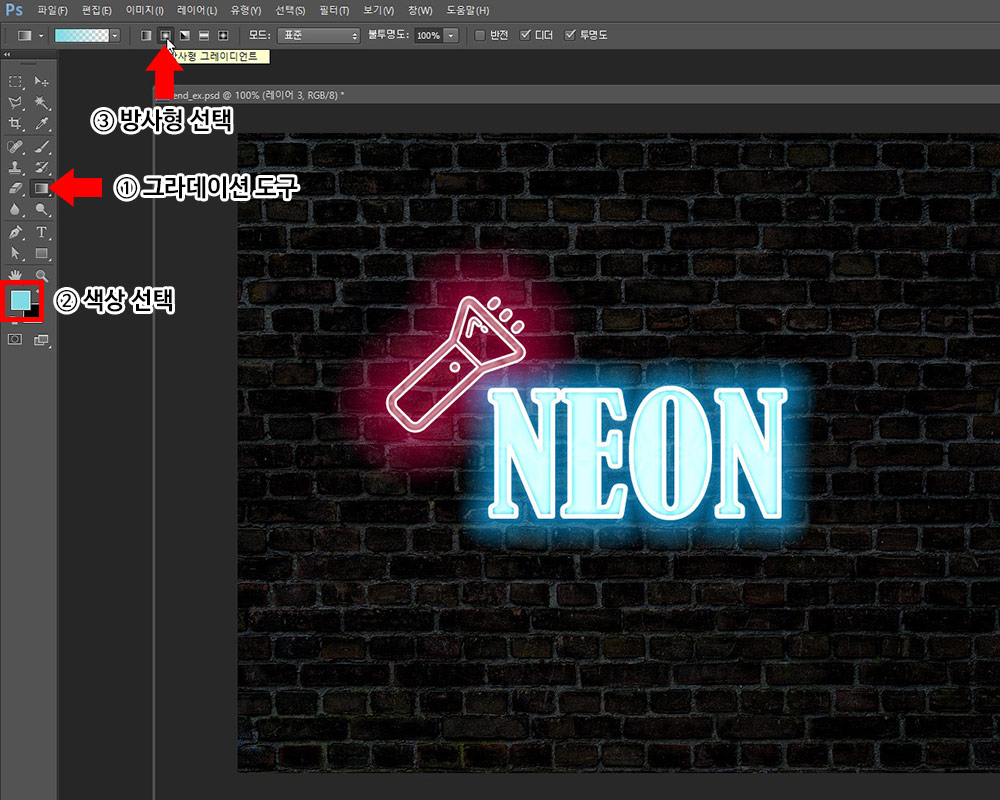The width and height of the screenshot is (1000, 800).
Task: Select the Crop tool
Action: coord(15,124)
